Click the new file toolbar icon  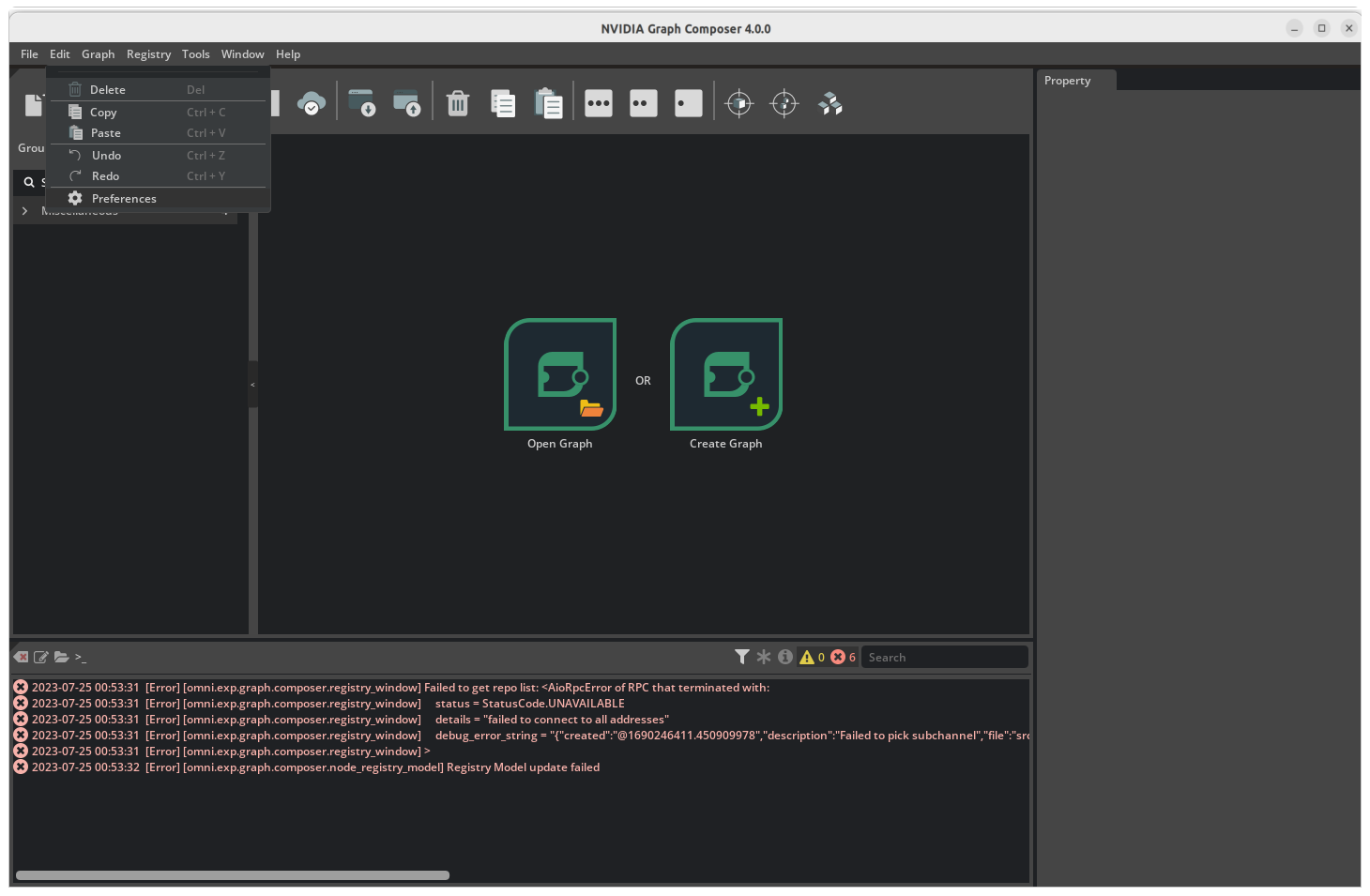click(x=35, y=103)
